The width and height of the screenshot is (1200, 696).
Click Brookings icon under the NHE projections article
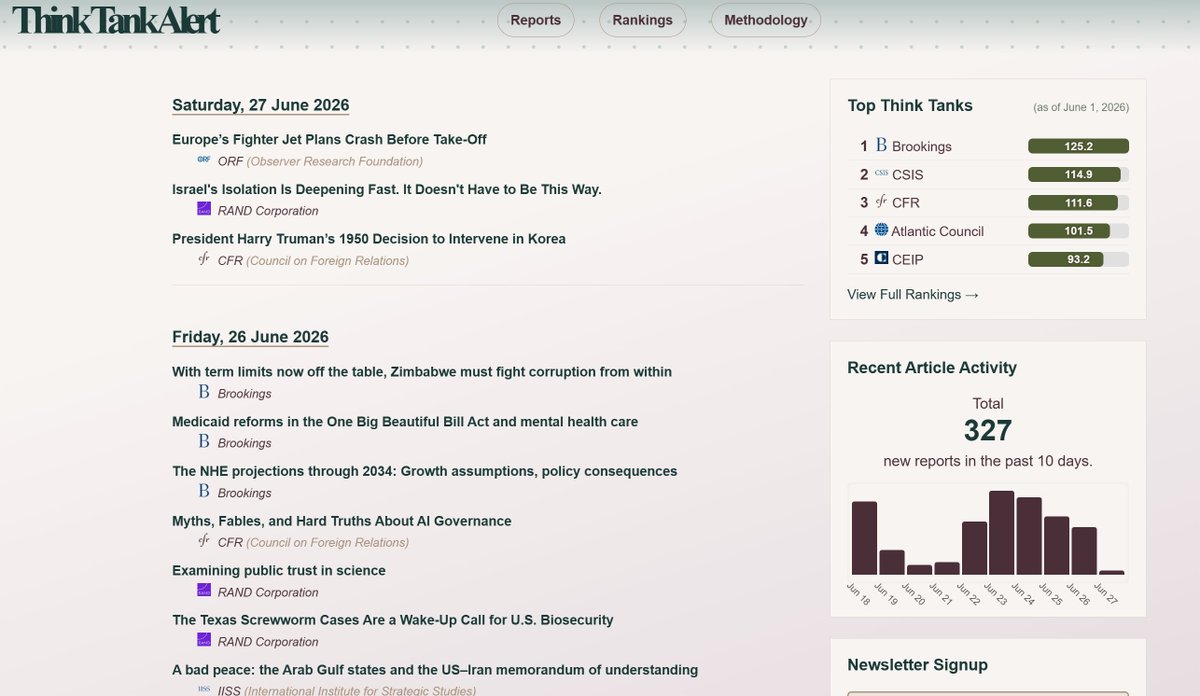click(204, 492)
